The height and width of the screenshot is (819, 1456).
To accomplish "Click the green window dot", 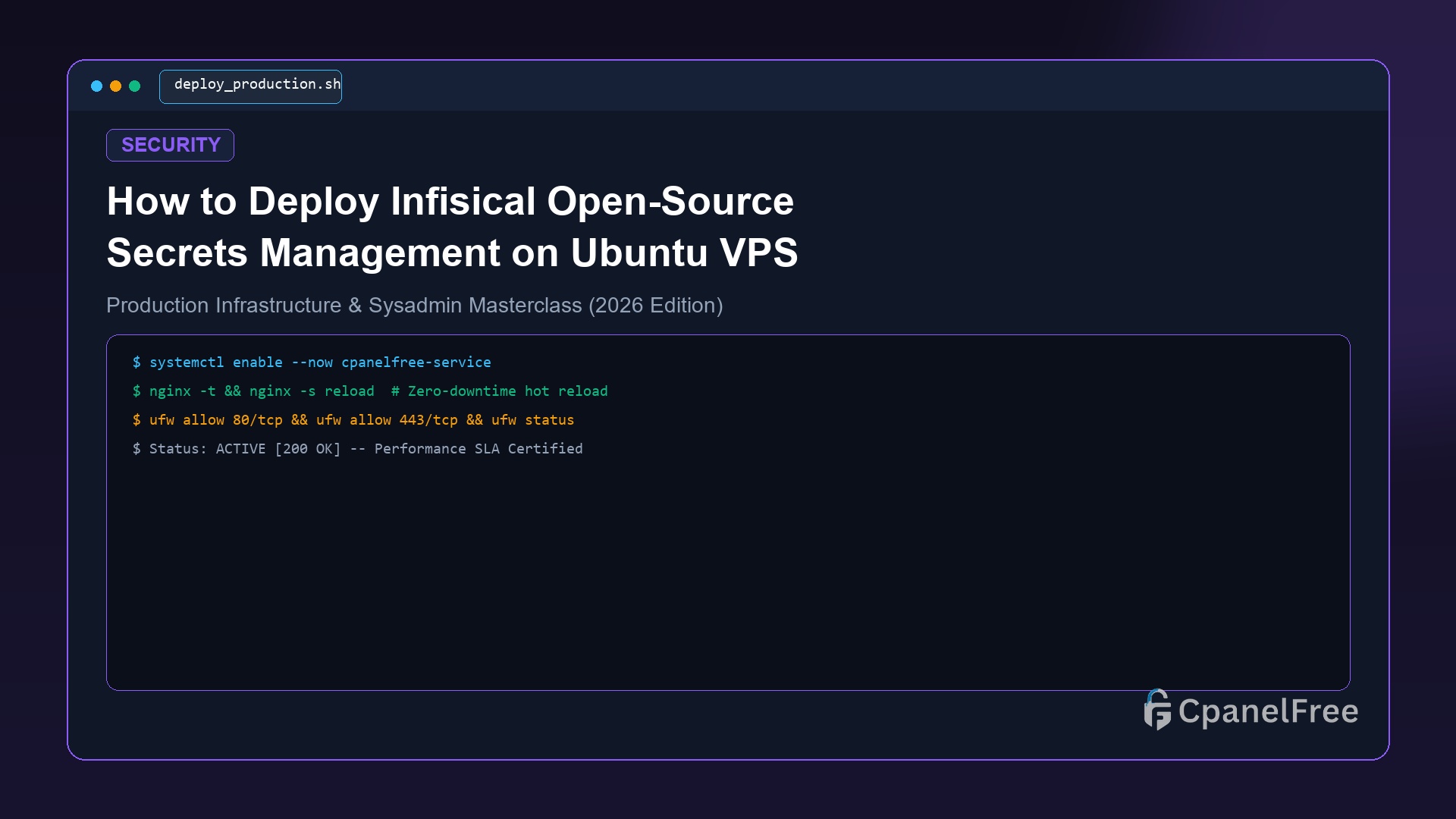I will (x=135, y=86).
